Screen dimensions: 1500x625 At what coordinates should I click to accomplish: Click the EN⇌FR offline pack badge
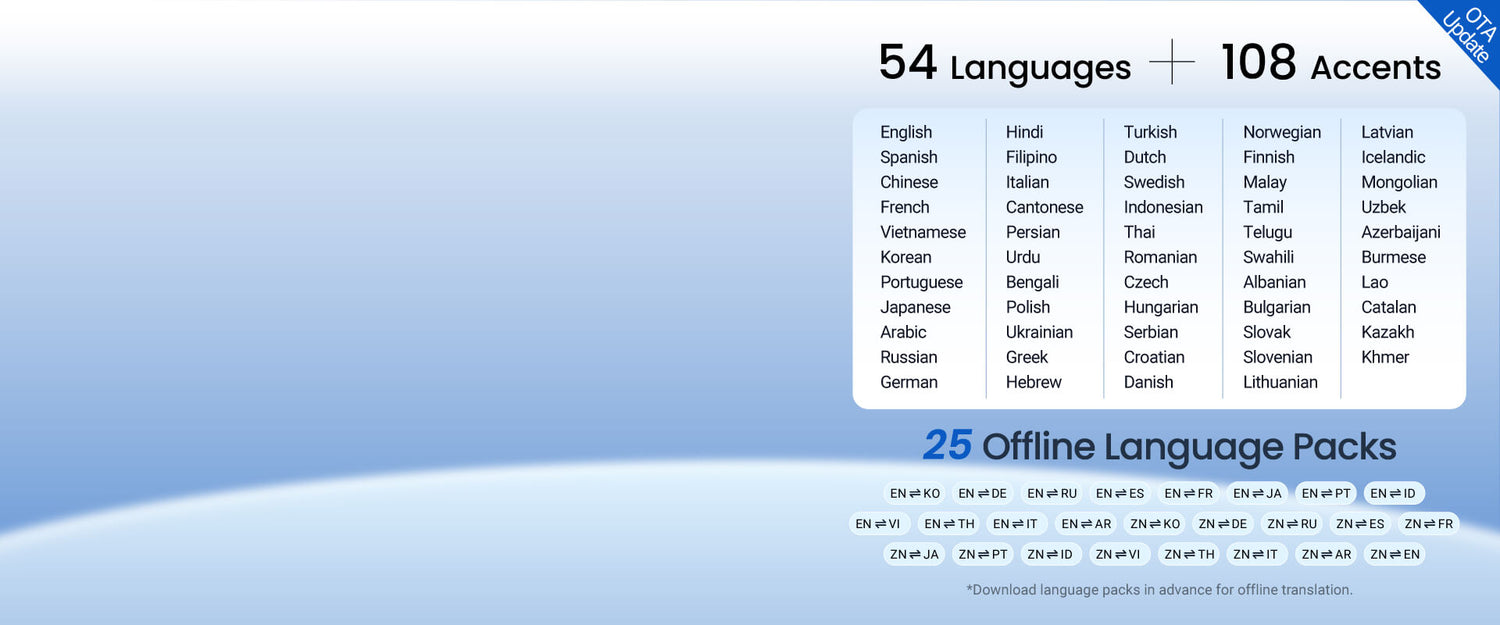pyautogui.click(x=1188, y=493)
